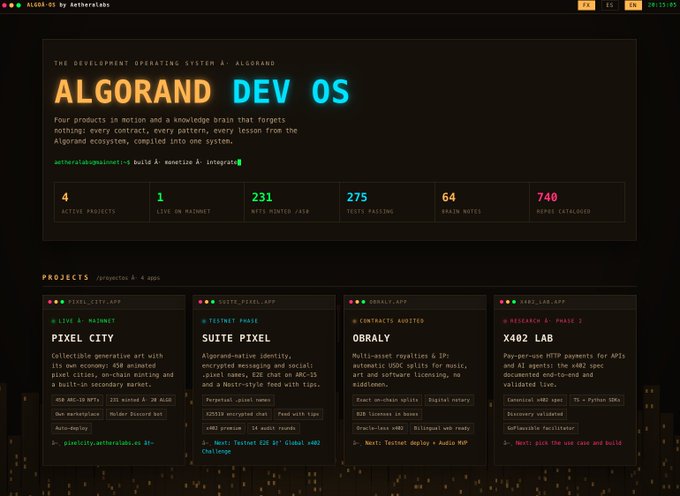Click the yellow dot on OBRALY.APP card

tap(357, 302)
